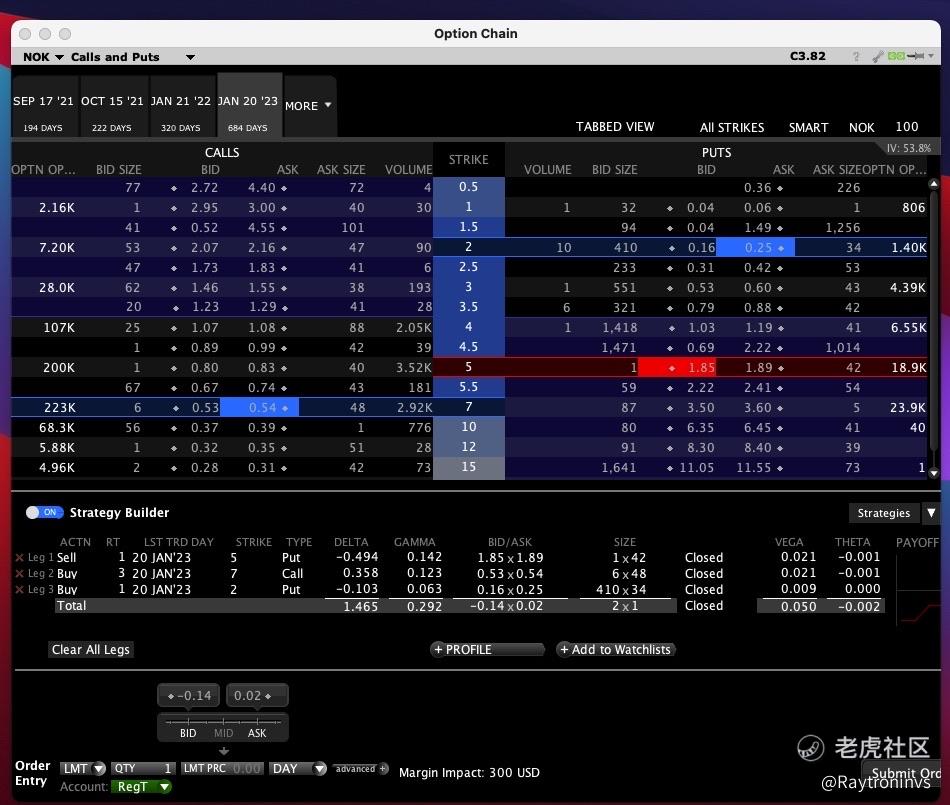Click the Strategies button
The height and width of the screenshot is (805, 950).
pyautogui.click(x=884, y=513)
